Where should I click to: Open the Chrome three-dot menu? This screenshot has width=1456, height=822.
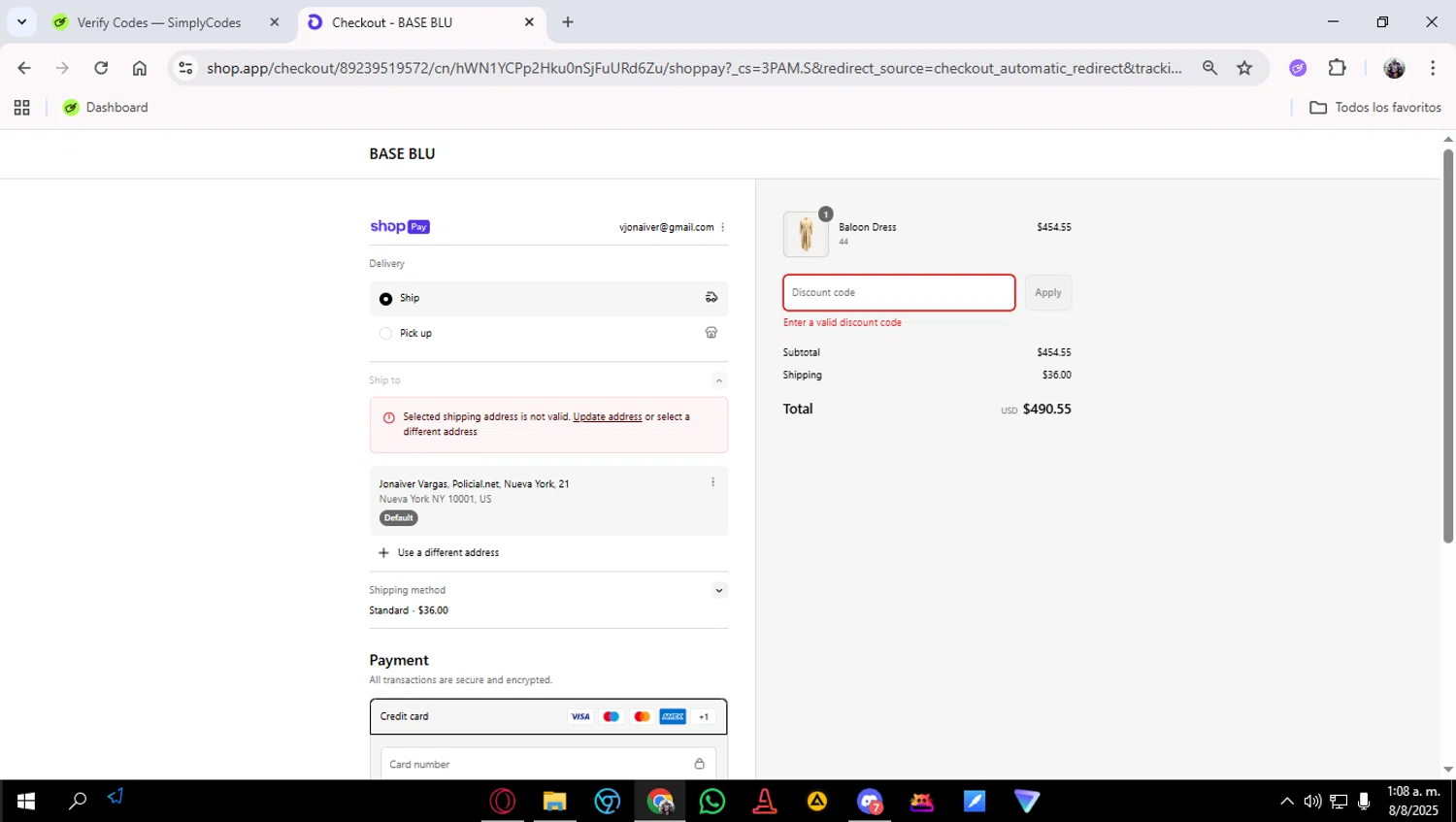[x=1433, y=68]
